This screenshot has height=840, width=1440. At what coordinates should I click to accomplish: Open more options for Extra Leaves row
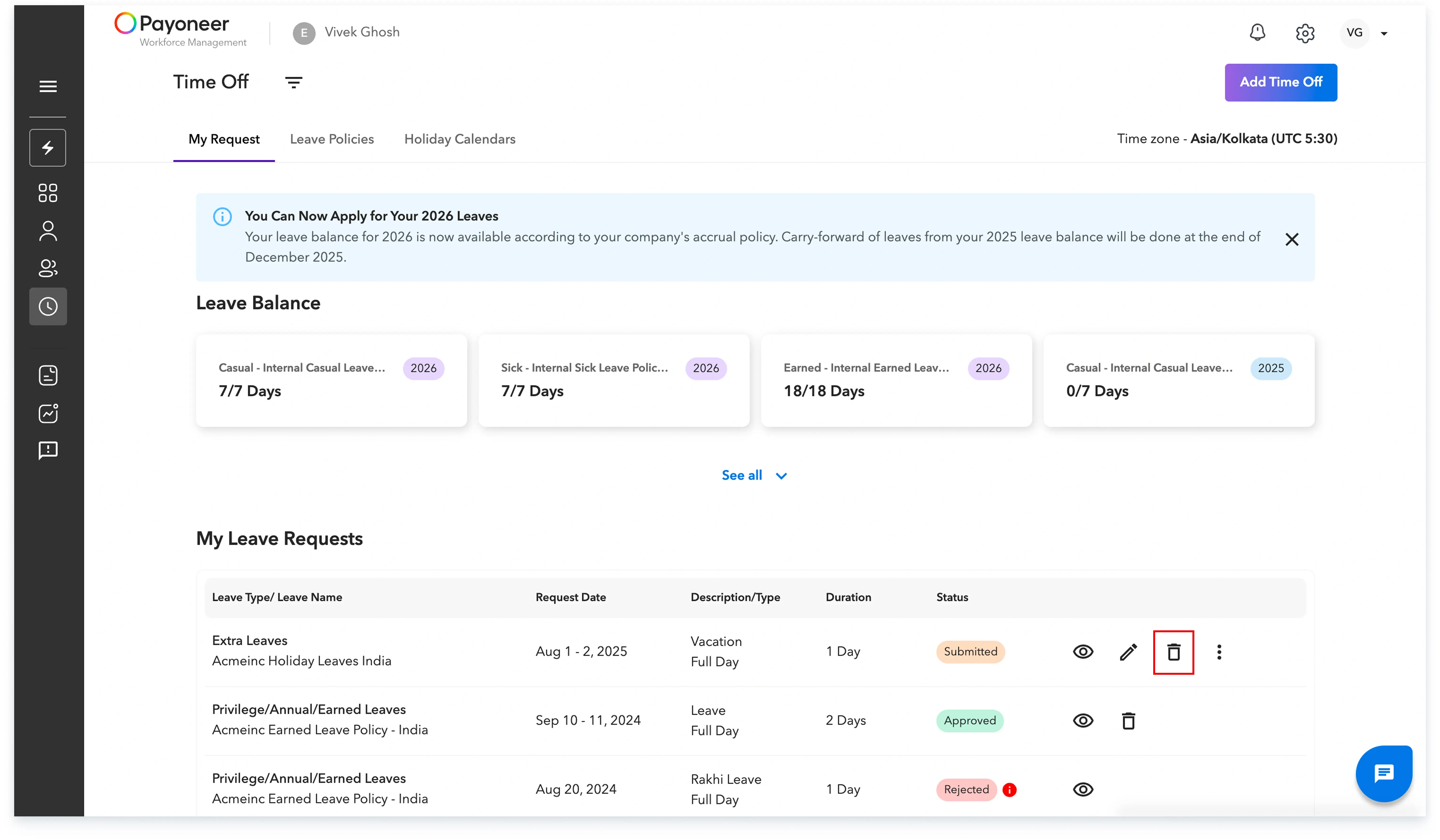(1219, 652)
